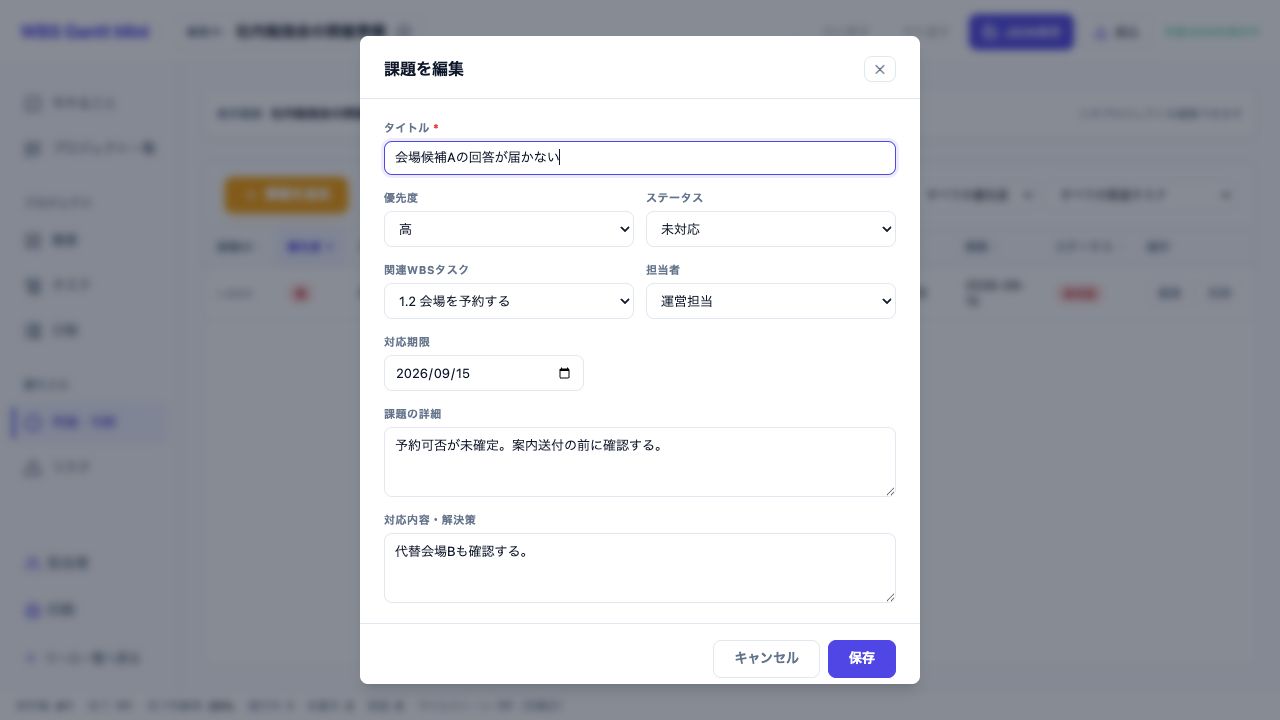Click the タイトル text field
The image size is (1280, 720).
coord(640,158)
